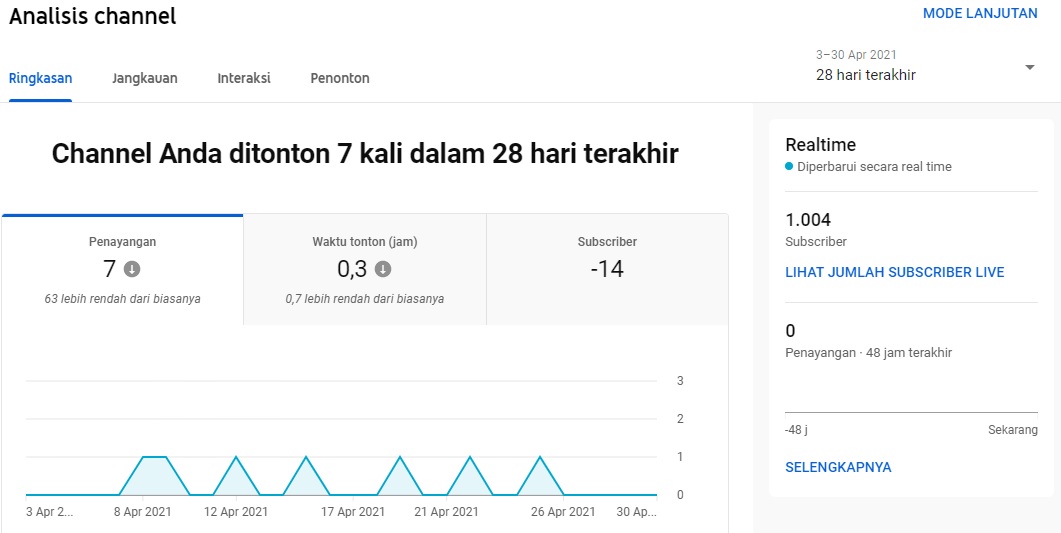Click the '0,7 lebih rendah dari biasanya' text
This screenshot has width=1061, height=533.
(365, 298)
